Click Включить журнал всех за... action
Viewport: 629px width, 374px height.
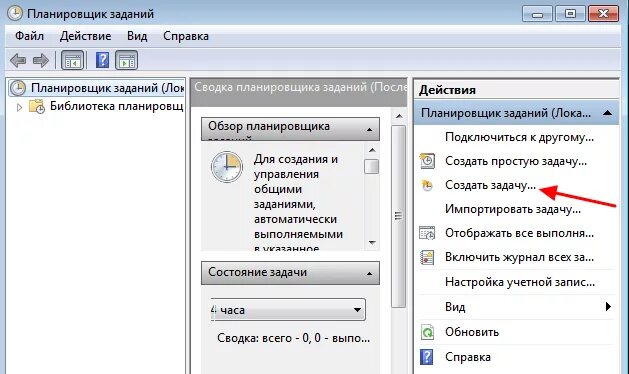(x=519, y=257)
